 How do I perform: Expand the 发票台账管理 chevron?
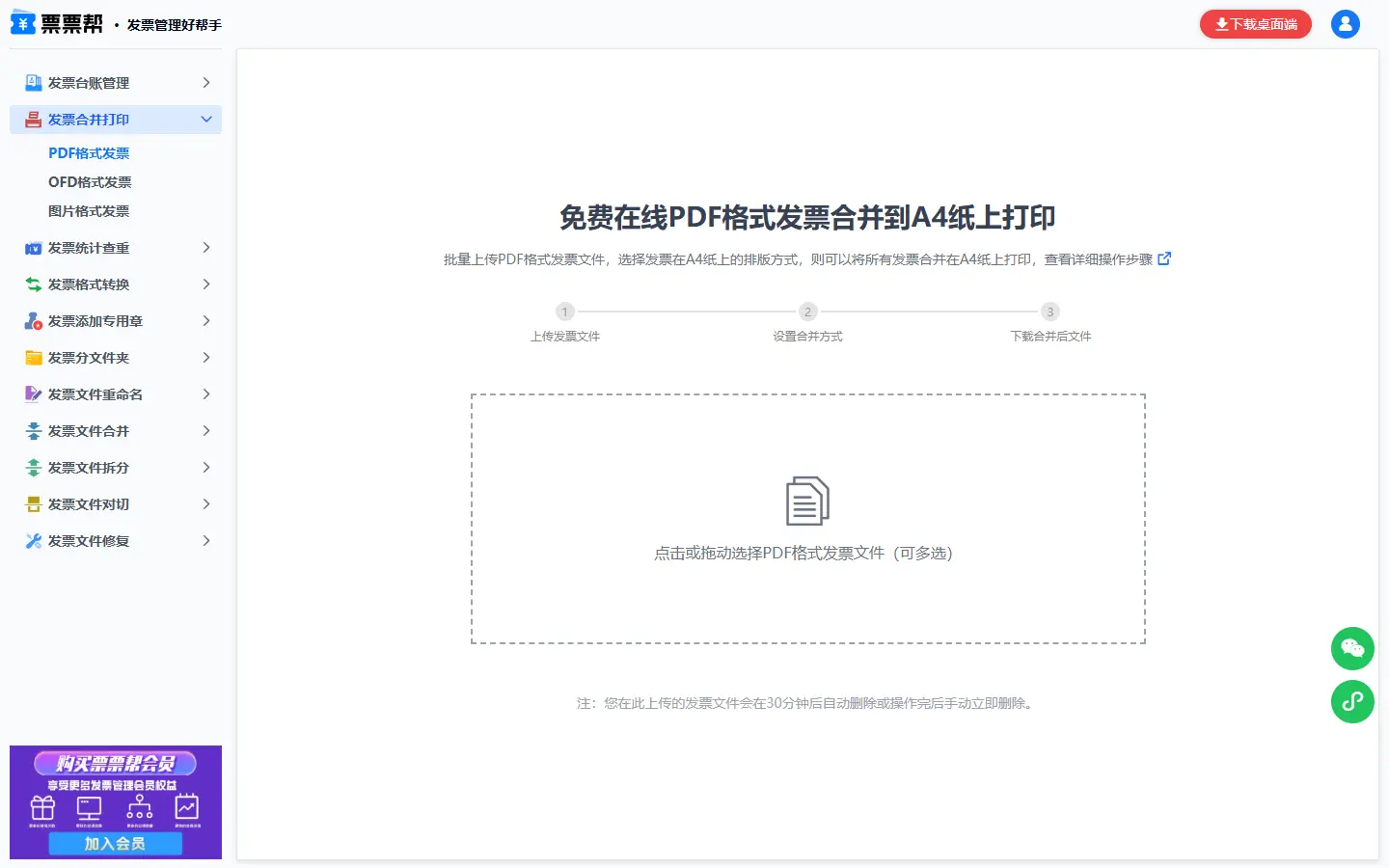pyautogui.click(x=206, y=83)
